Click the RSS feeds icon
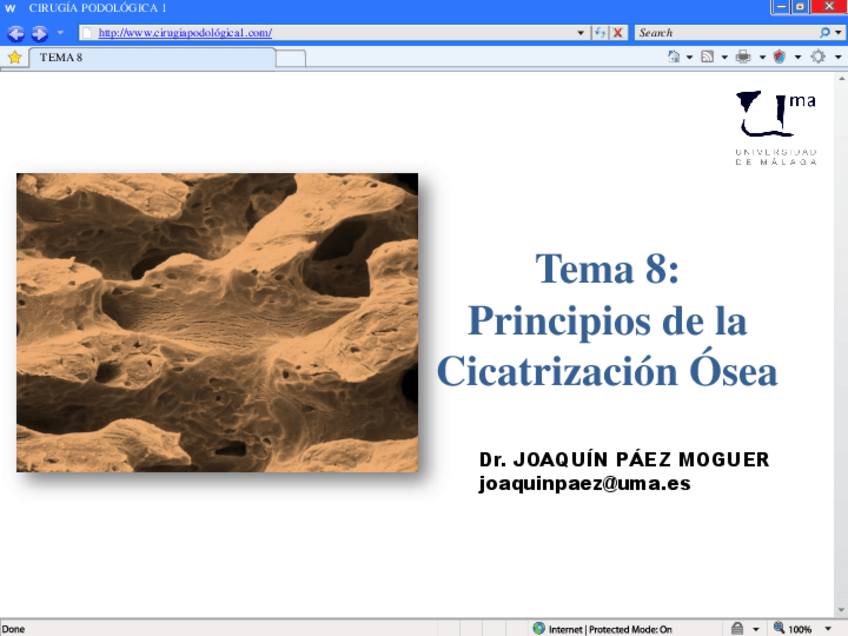848x636 pixels. tap(707, 57)
